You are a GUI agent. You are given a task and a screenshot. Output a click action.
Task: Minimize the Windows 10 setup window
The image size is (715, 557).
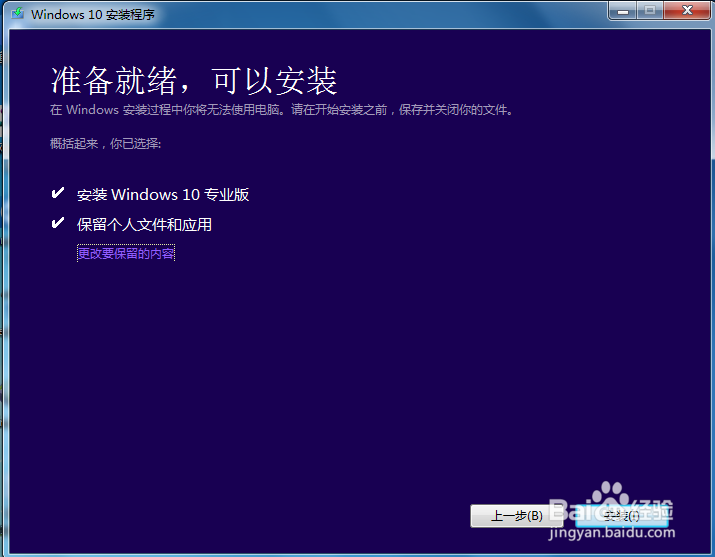click(x=623, y=10)
